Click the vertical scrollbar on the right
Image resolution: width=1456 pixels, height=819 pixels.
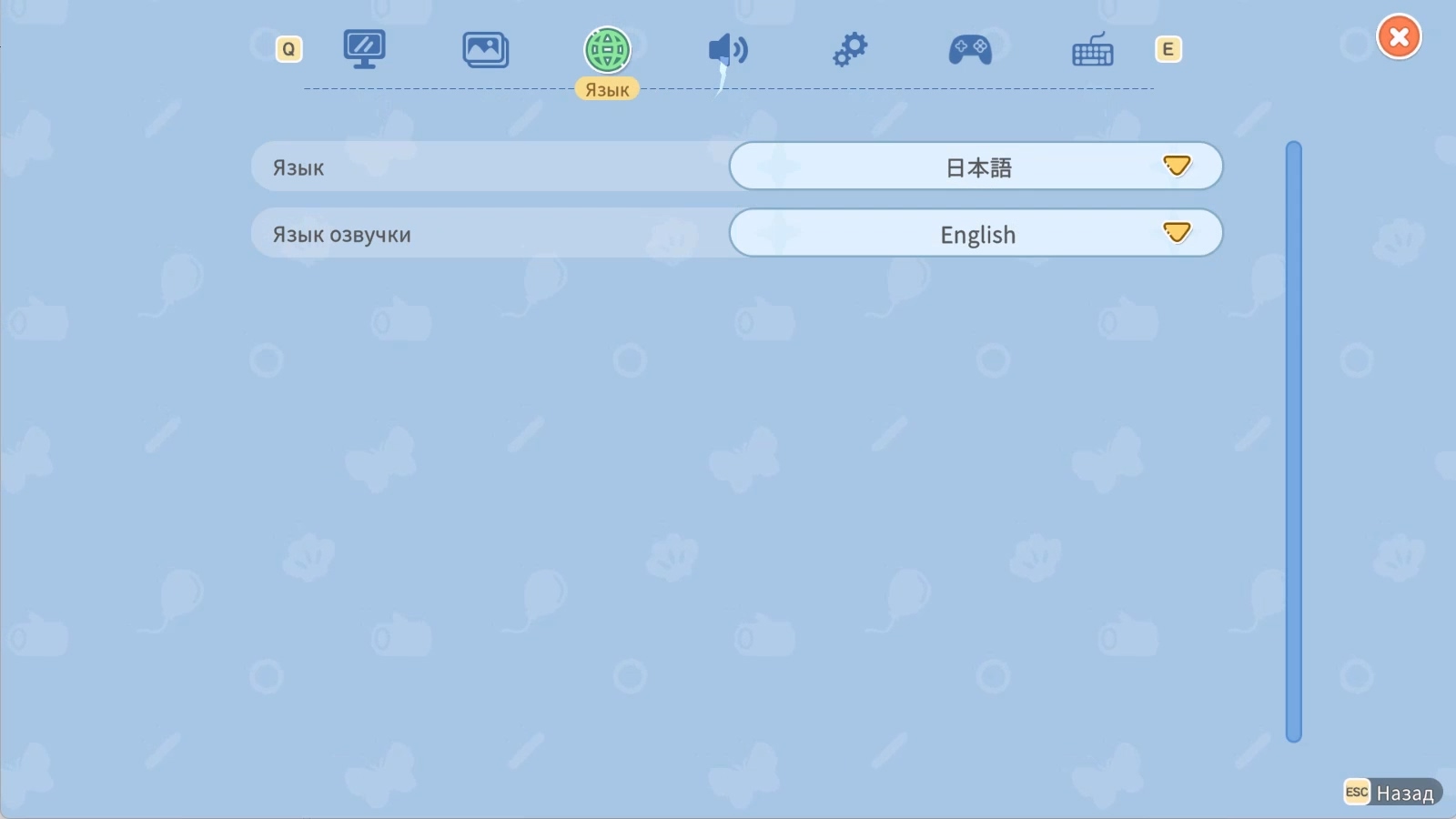tap(1293, 440)
